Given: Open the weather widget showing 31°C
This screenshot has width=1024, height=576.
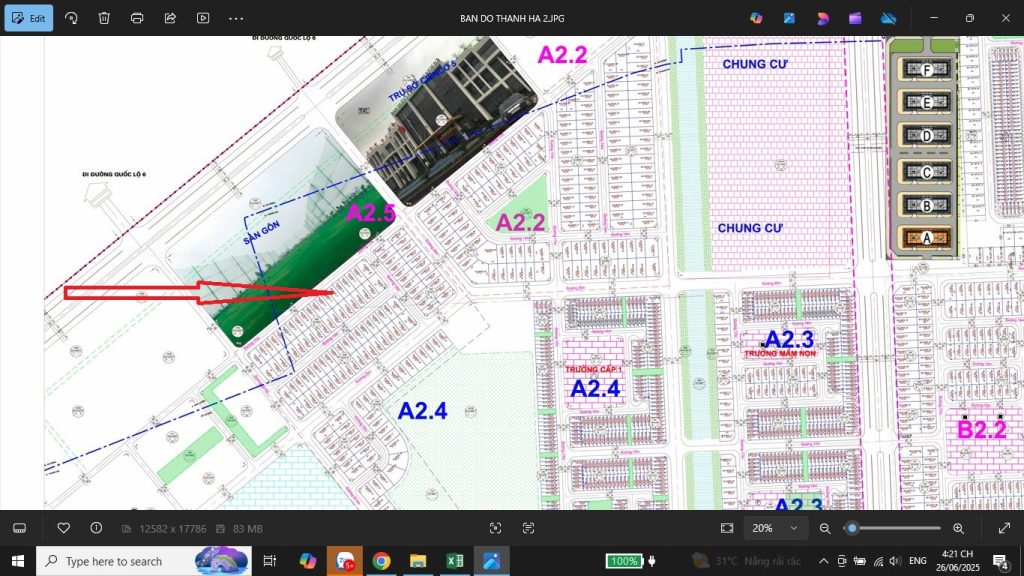Looking at the screenshot, I should point(746,561).
